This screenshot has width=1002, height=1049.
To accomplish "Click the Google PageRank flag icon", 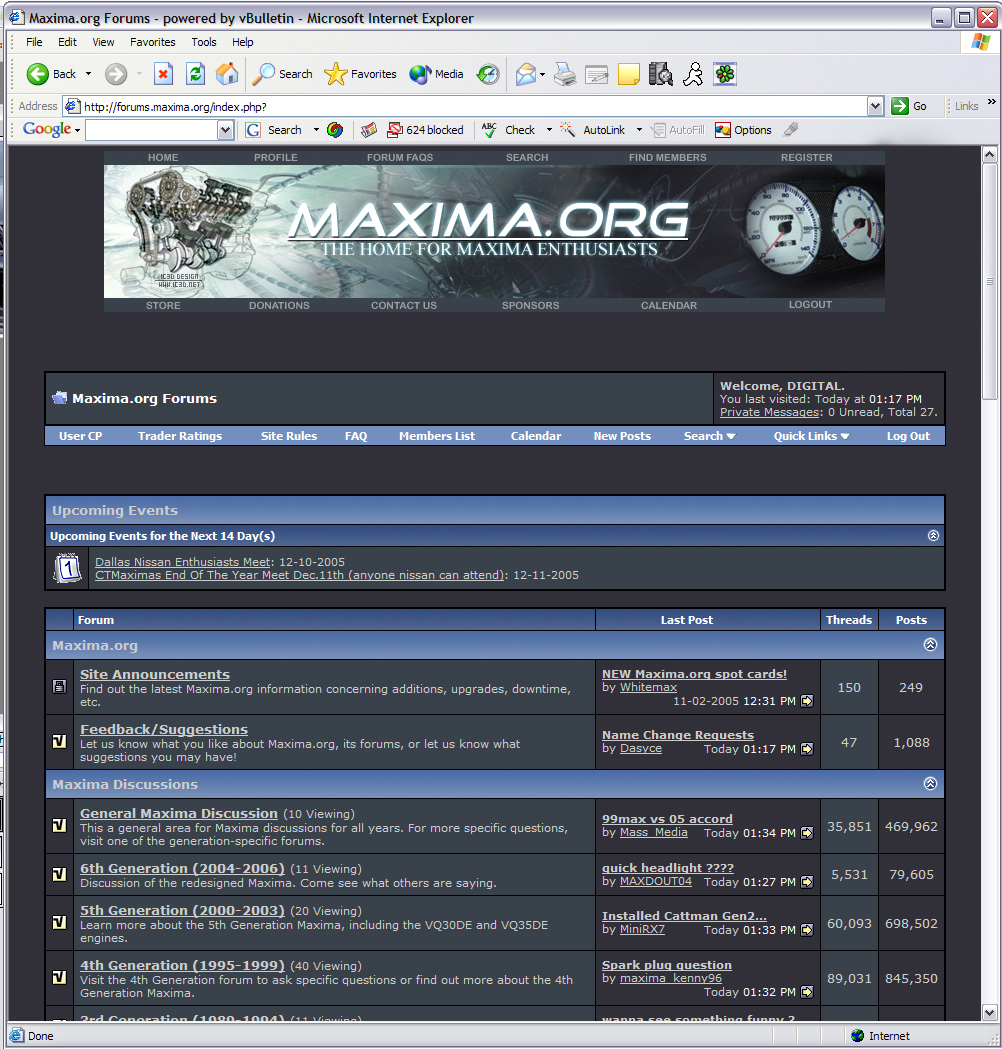I will tap(369, 130).
